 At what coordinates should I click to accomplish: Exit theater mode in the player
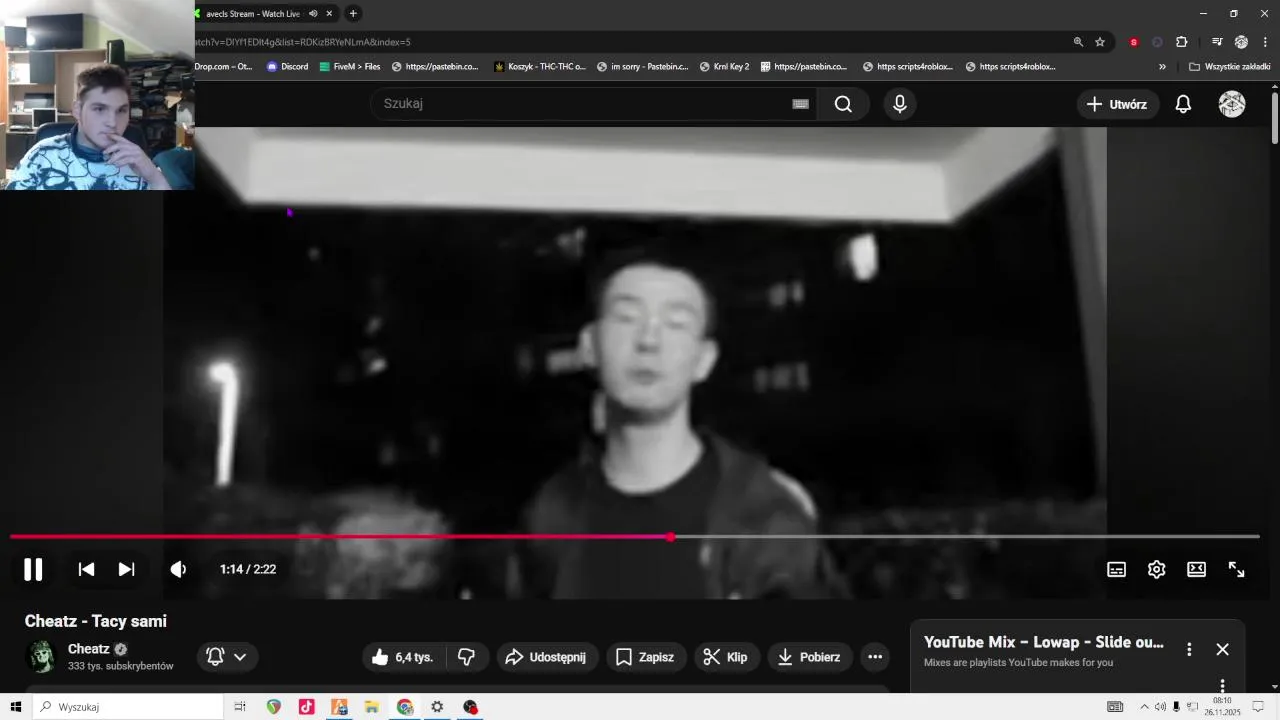click(x=1196, y=569)
